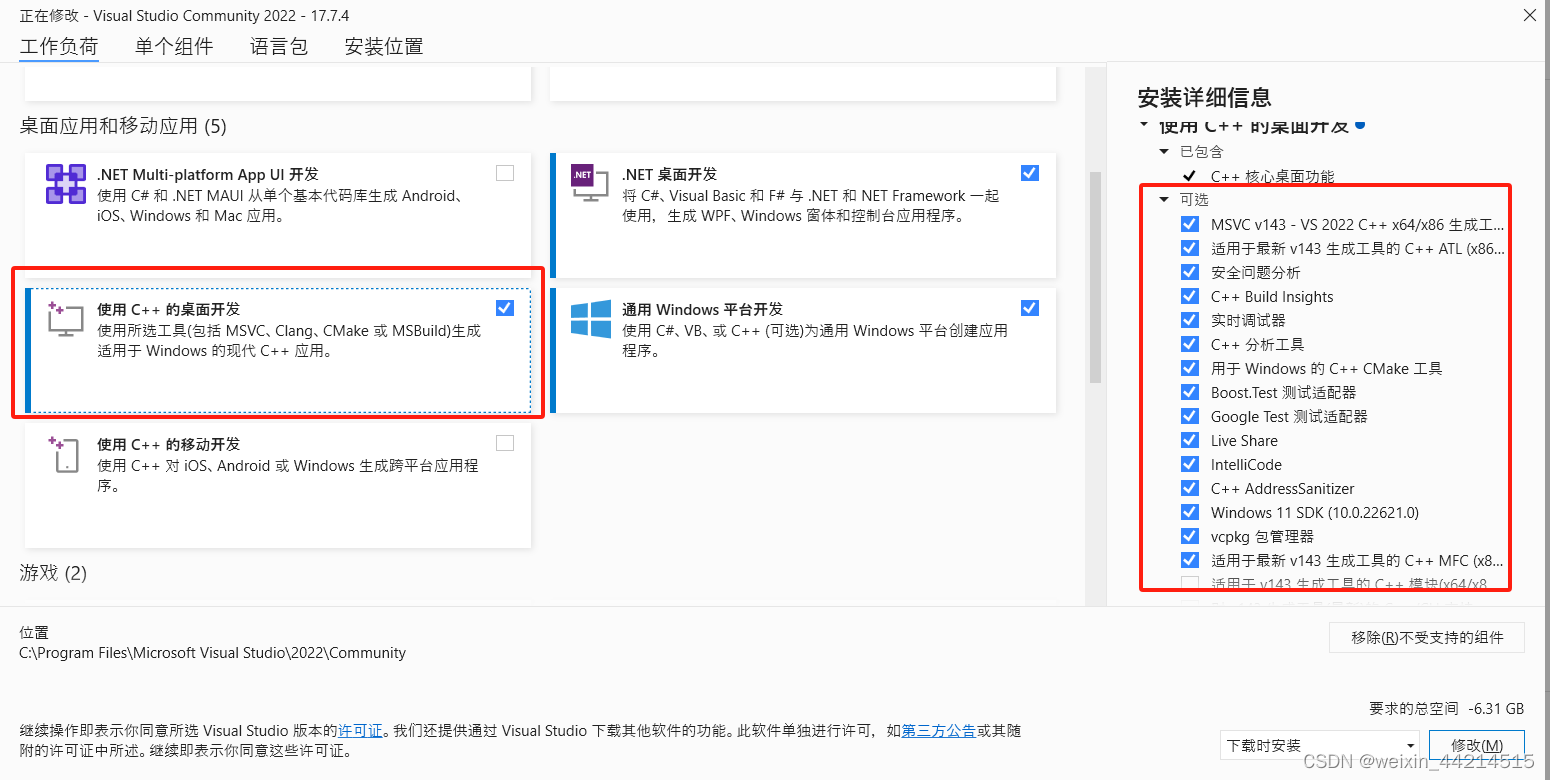Screen dimensions: 1550x780
Task: Select the 使用 C++ 的桌面开发 workload title
Action: [x=169, y=309]
